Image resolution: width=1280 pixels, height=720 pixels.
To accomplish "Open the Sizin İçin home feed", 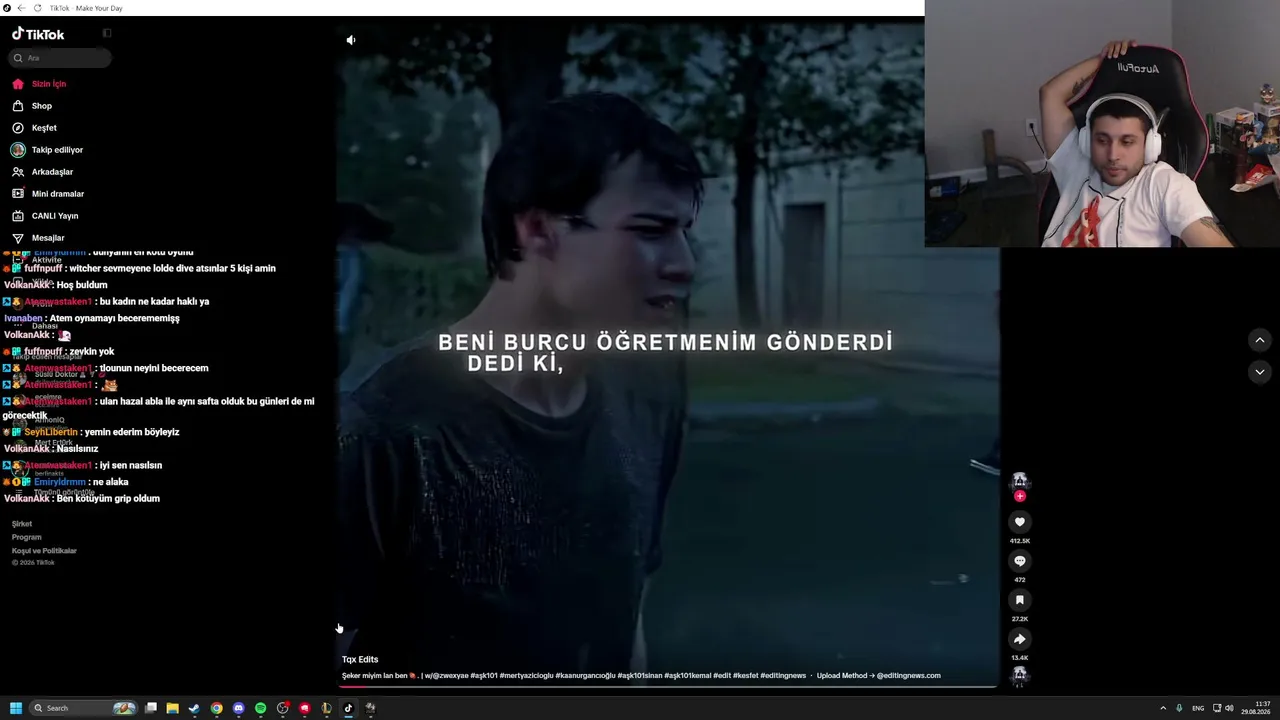I will point(39,84).
